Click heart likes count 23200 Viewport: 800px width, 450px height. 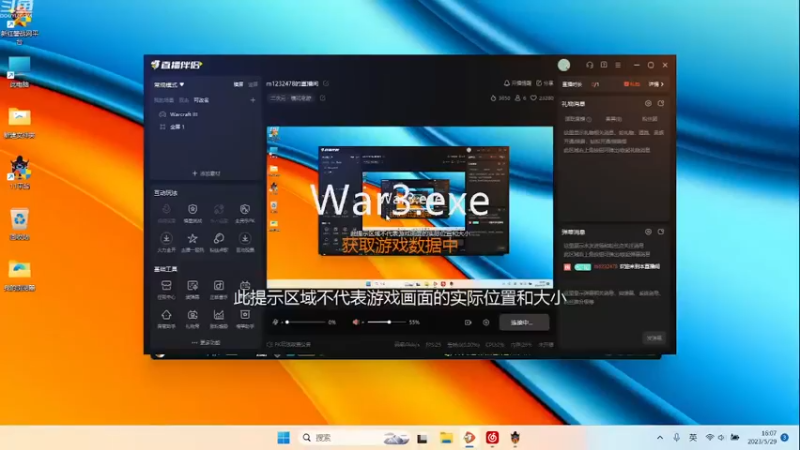coord(542,98)
